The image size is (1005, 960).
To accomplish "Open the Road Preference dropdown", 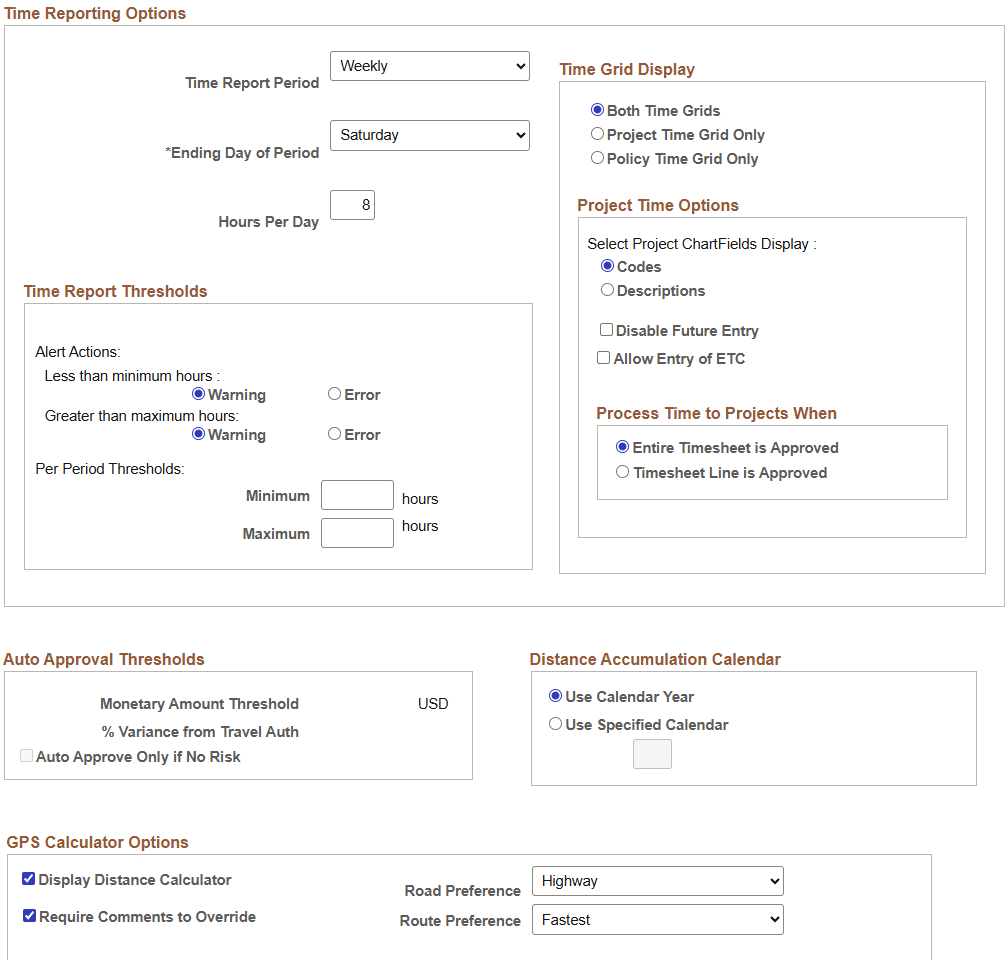I will pos(658,881).
